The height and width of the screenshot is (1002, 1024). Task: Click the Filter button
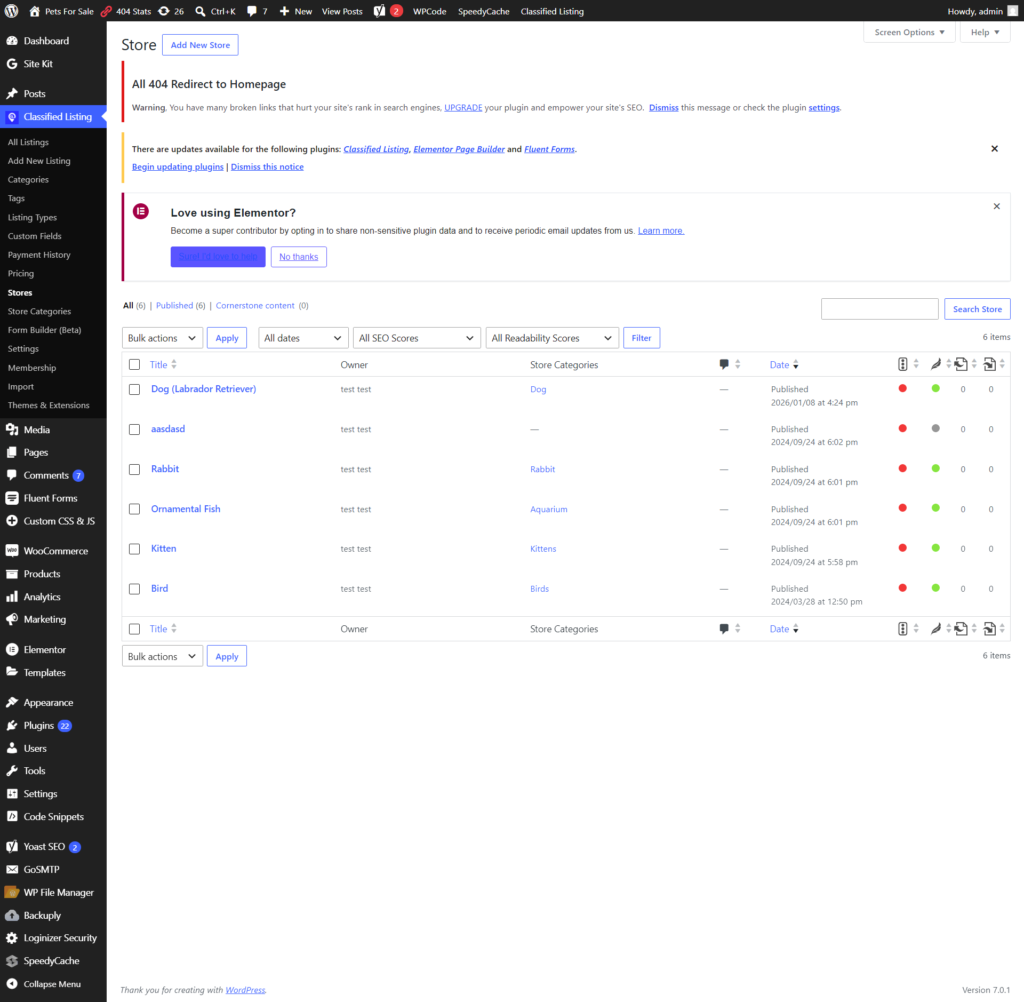(641, 338)
